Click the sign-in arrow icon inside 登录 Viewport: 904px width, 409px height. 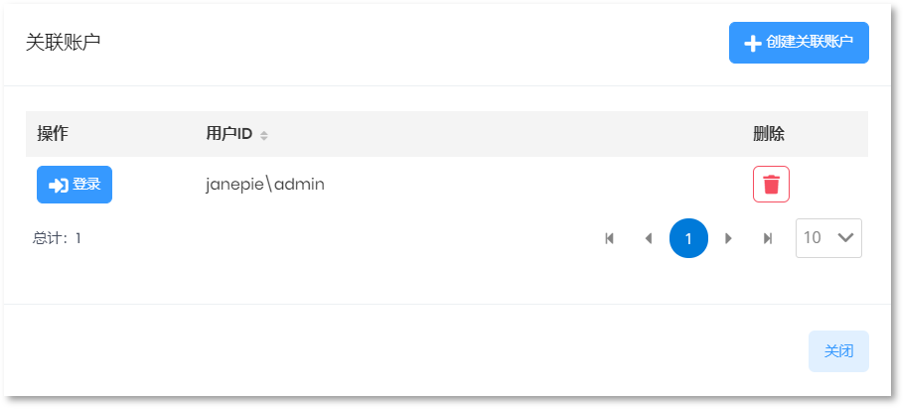58,185
